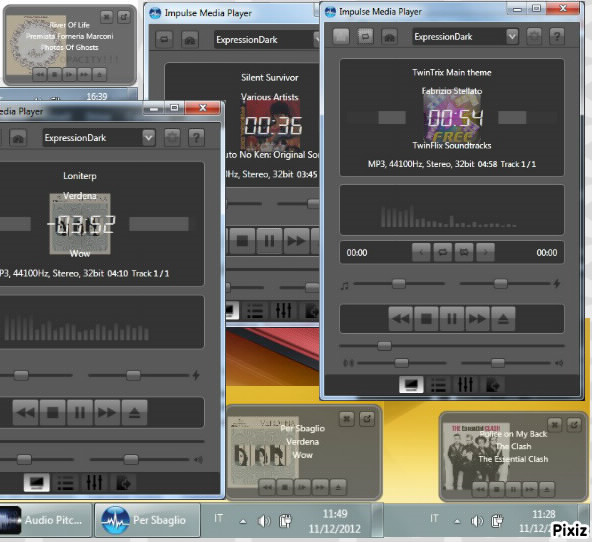
Task: Fast-forward in Loniterp window
Action: [x=107, y=413]
